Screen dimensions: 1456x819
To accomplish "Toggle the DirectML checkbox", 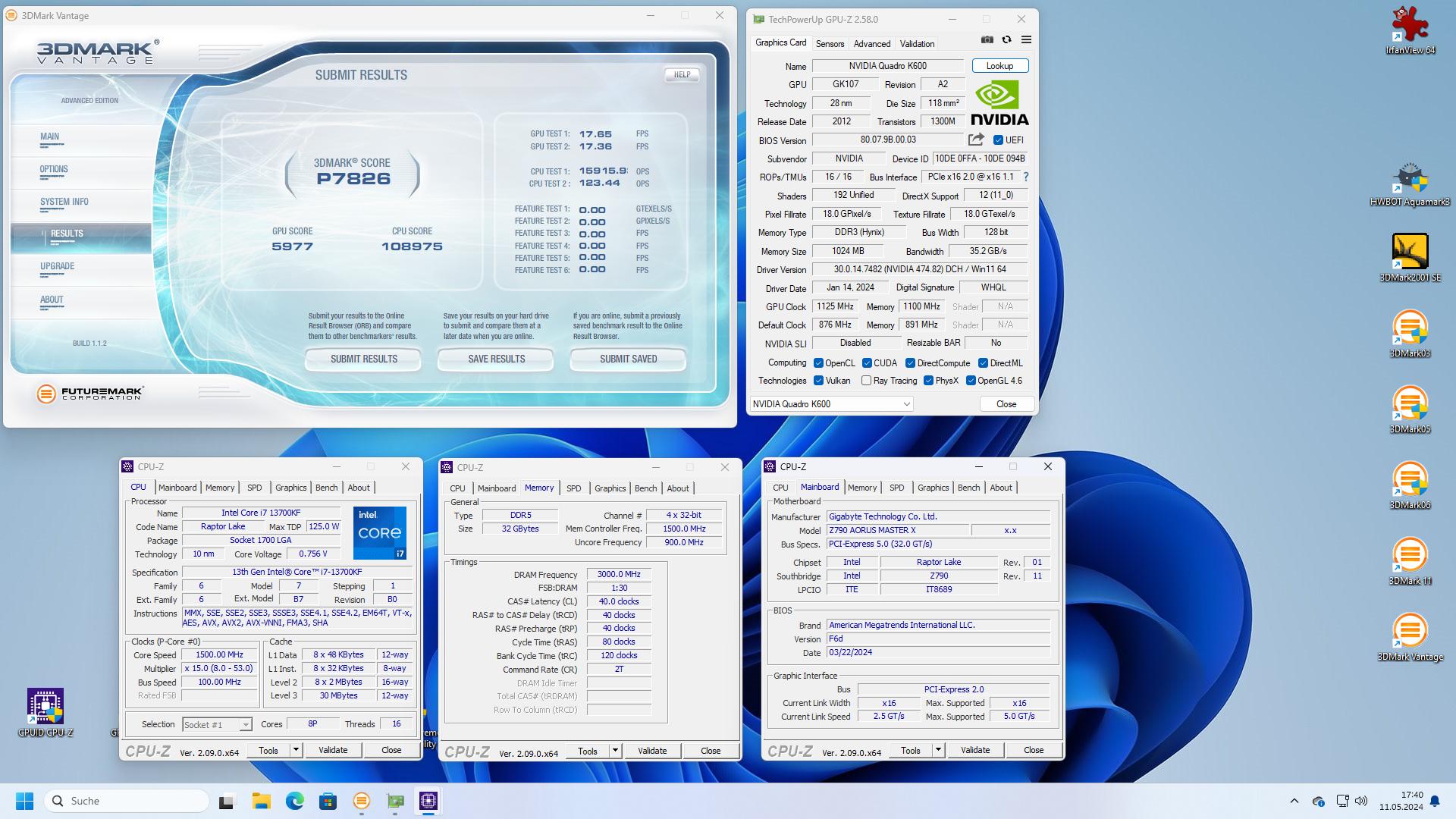I will [x=983, y=363].
